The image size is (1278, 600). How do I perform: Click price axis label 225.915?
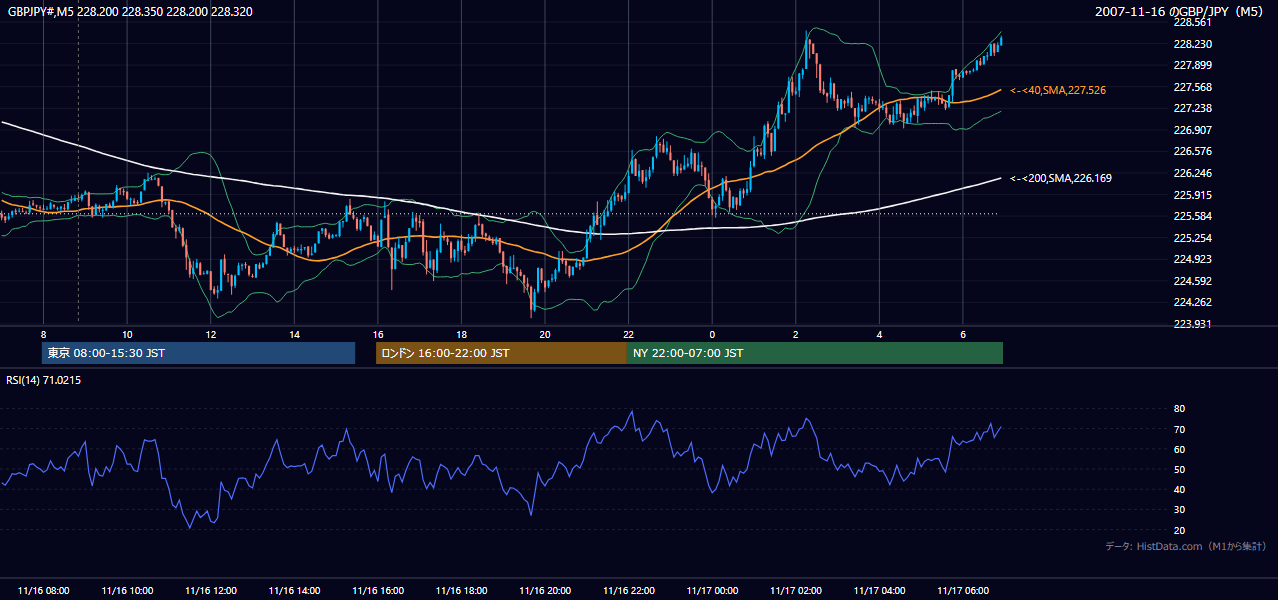pos(1191,194)
